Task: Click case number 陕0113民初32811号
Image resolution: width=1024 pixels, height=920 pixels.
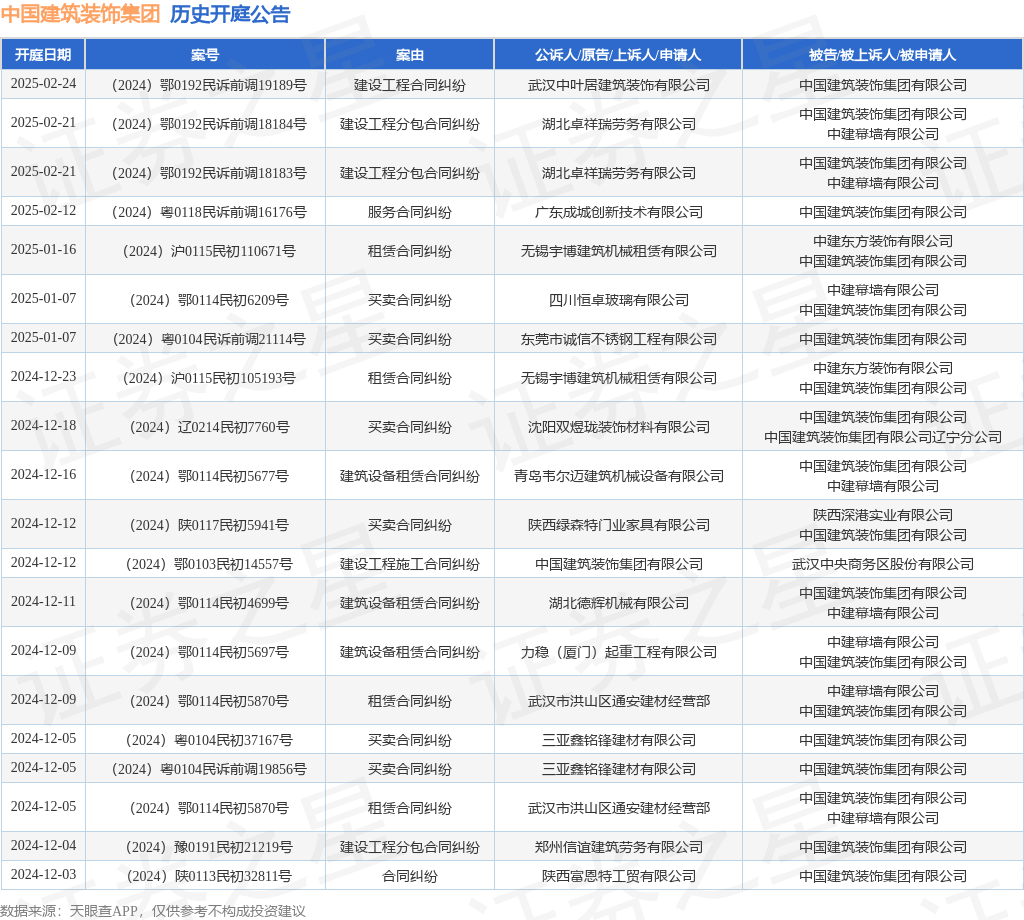Action: pos(209,877)
